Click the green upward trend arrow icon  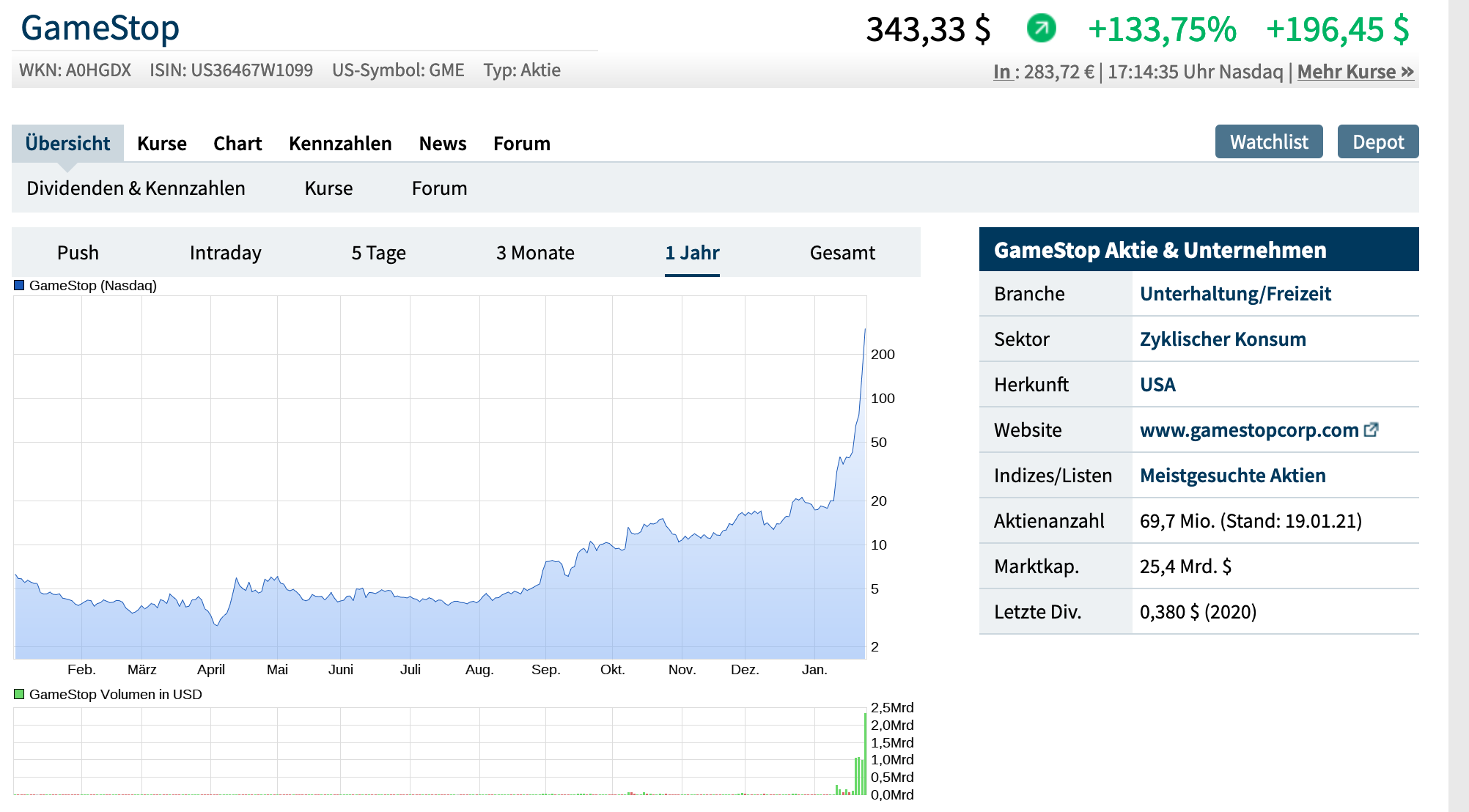click(1041, 29)
